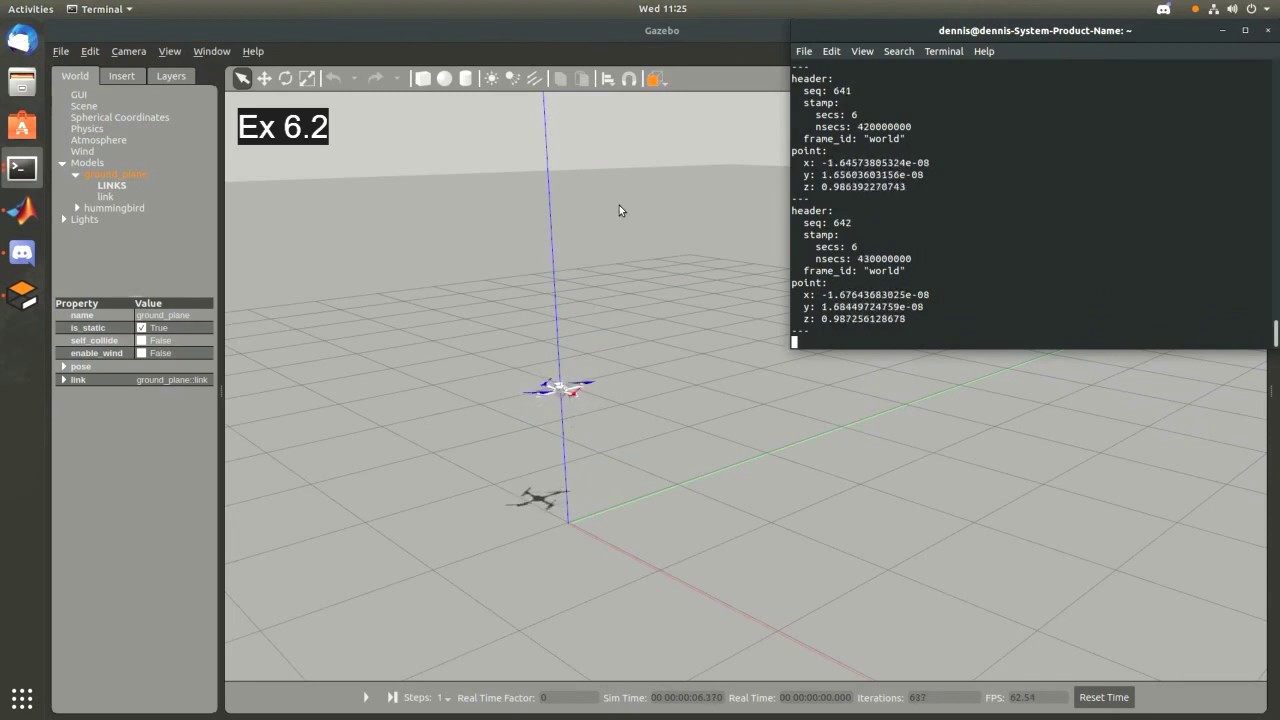Open the undo history dropdown arrow
The image size is (1280, 720).
click(x=354, y=79)
